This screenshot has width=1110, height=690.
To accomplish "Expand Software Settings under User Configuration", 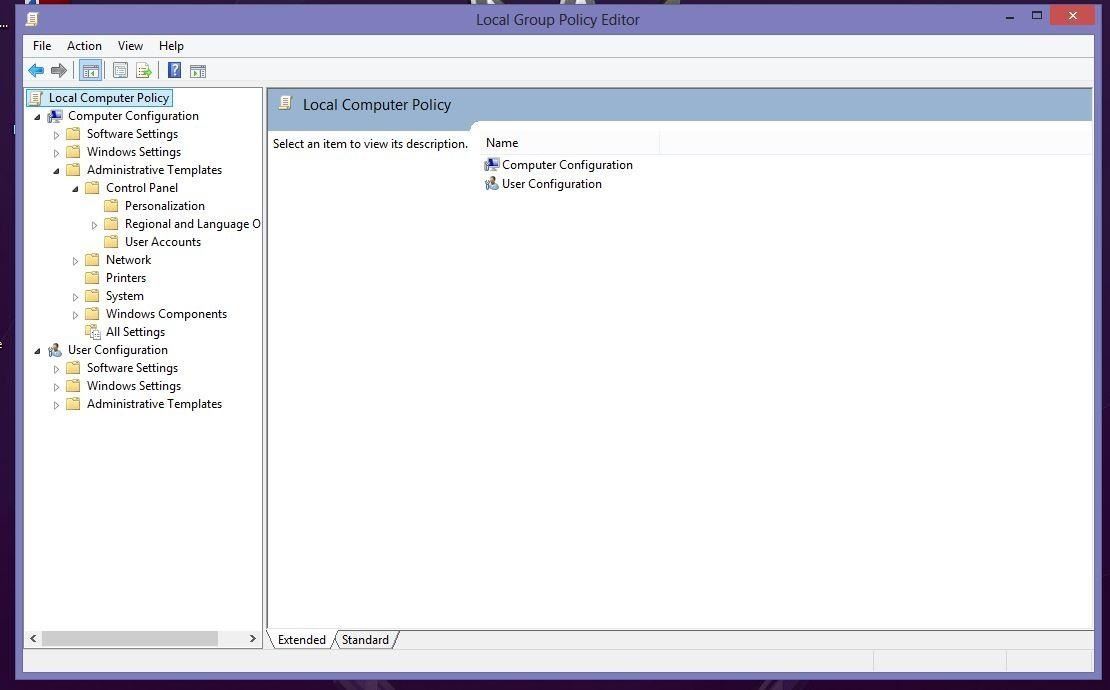I will [x=57, y=369].
